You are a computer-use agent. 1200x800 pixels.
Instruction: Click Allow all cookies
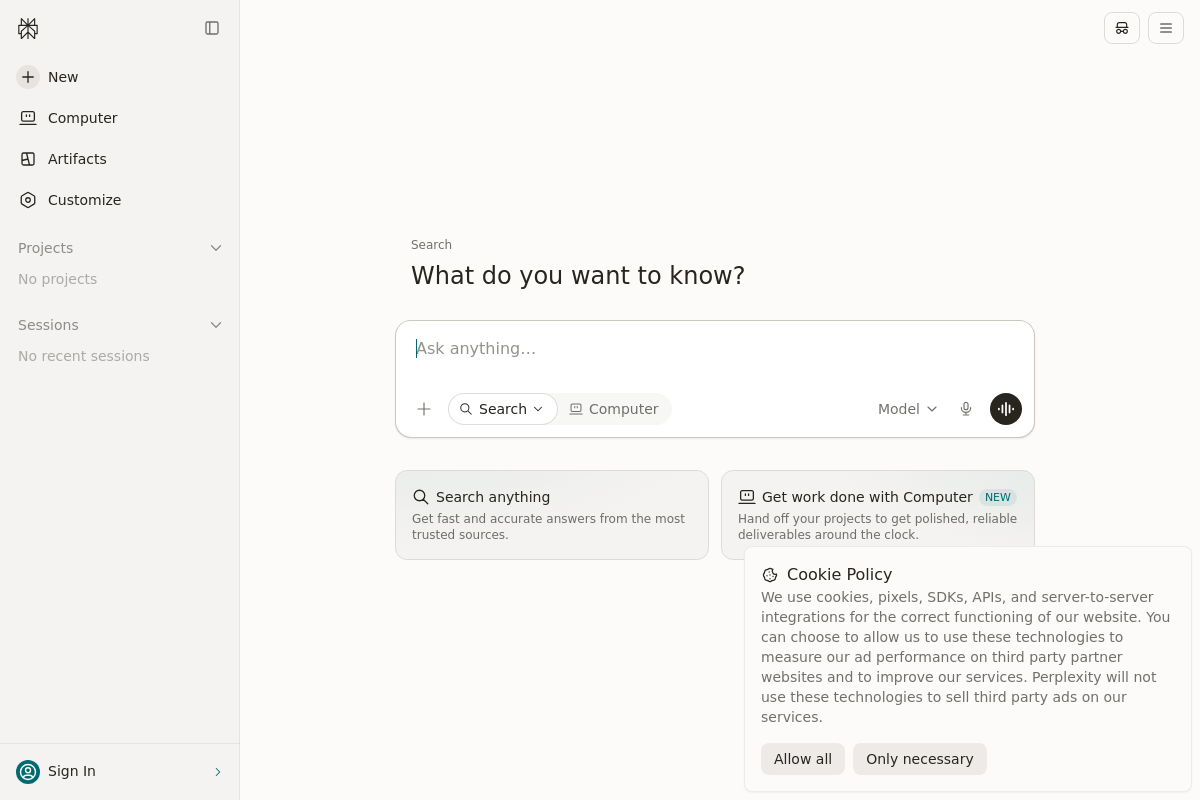coord(803,759)
